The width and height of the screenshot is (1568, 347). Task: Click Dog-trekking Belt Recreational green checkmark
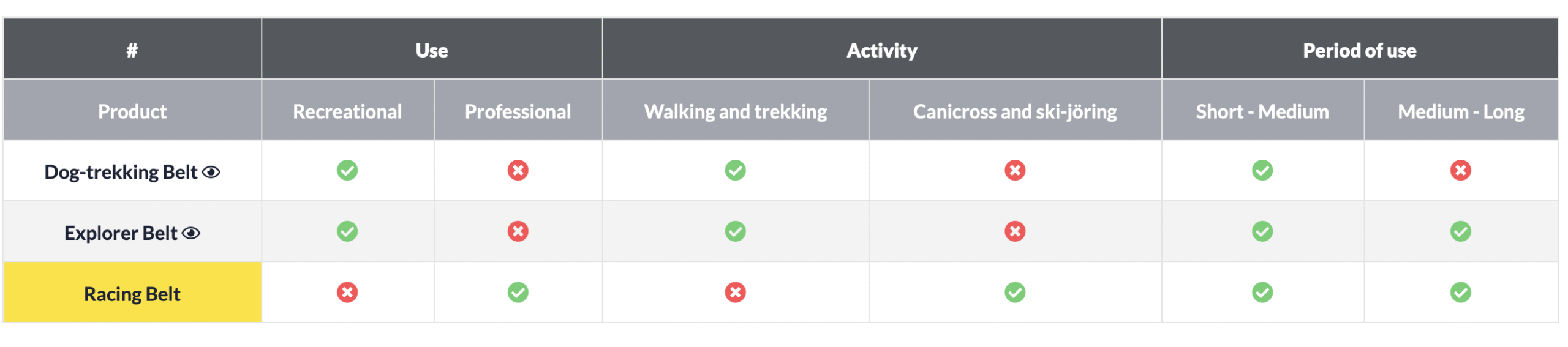[347, 171]
